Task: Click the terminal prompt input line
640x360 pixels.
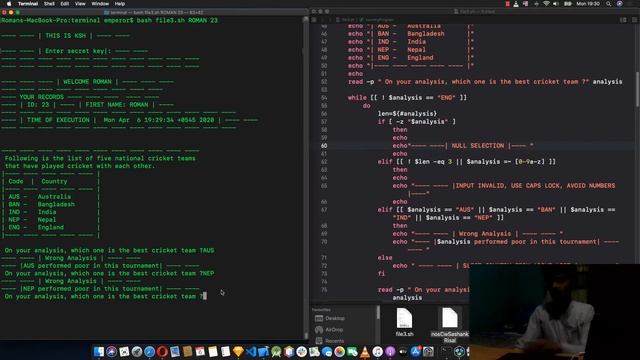Action: pos(106,296)
